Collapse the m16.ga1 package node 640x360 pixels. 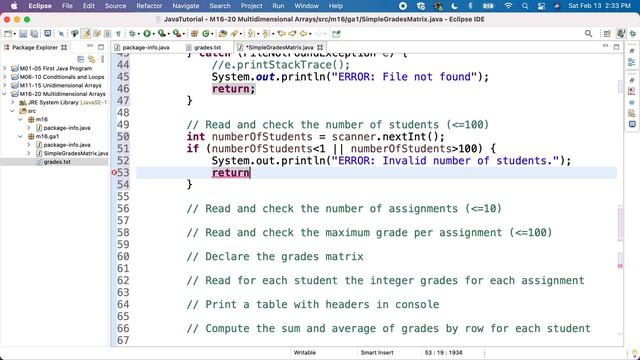[x=20, y=136]
